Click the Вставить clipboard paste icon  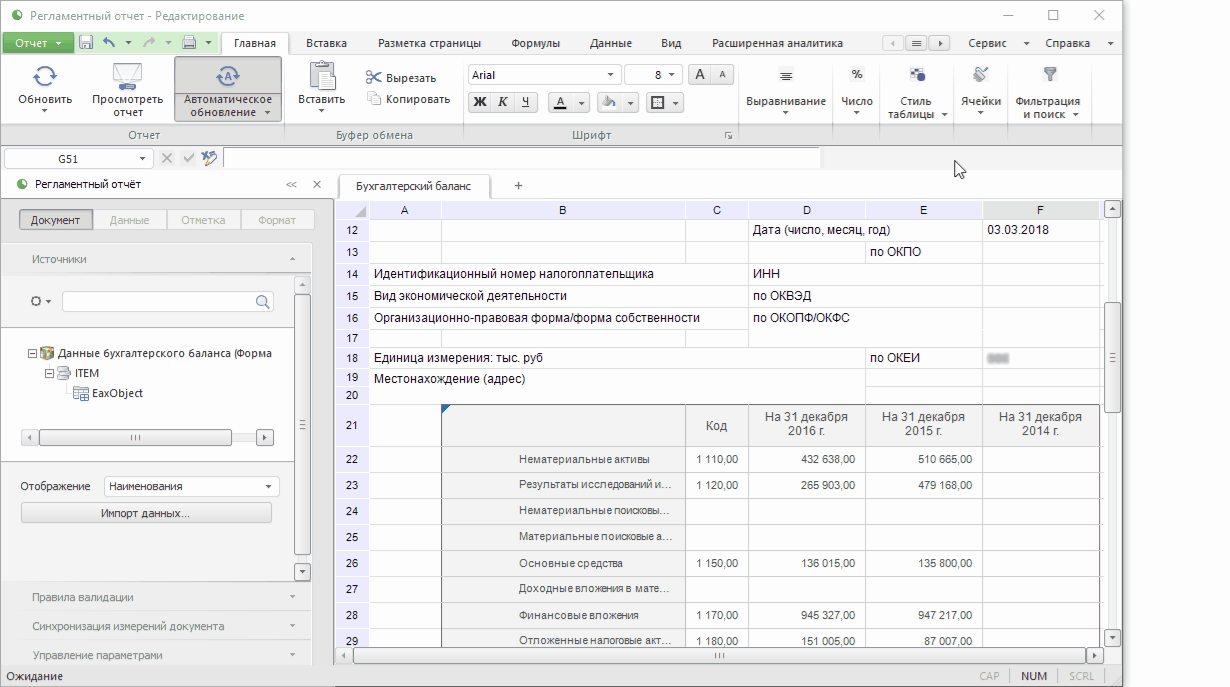click(x=321, y=76)
